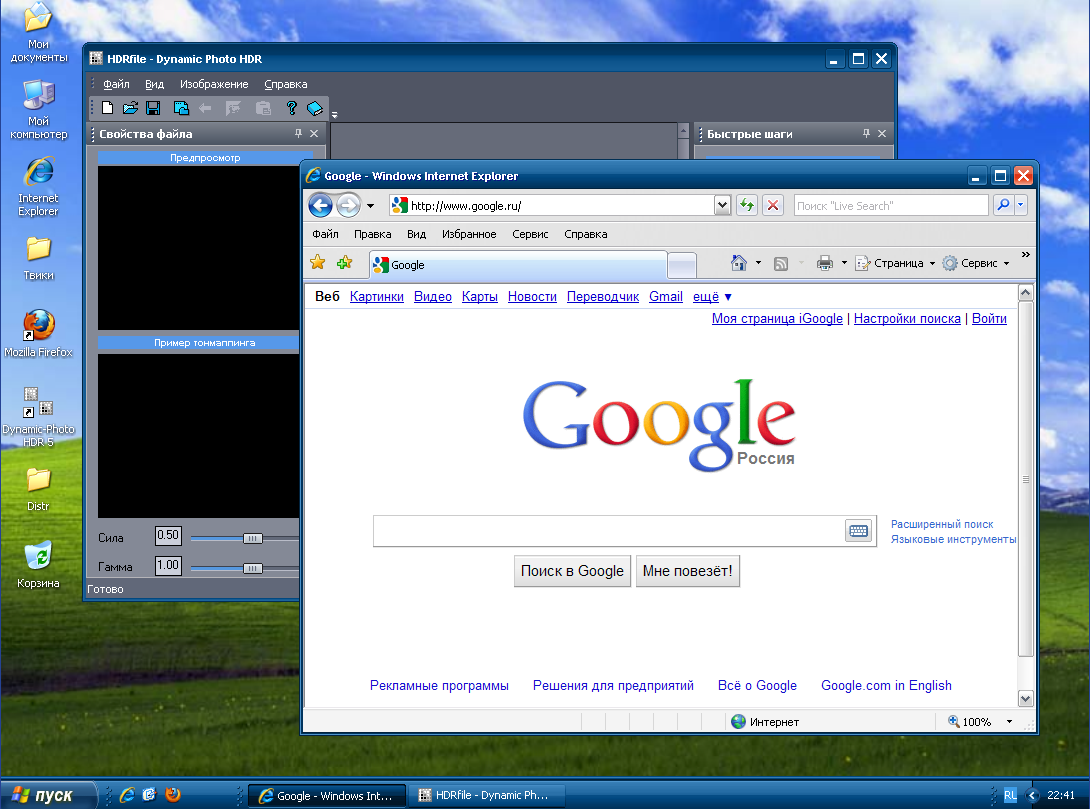Select the Google browser tab
Screen dimensions: 1090x809
point(518,265)
